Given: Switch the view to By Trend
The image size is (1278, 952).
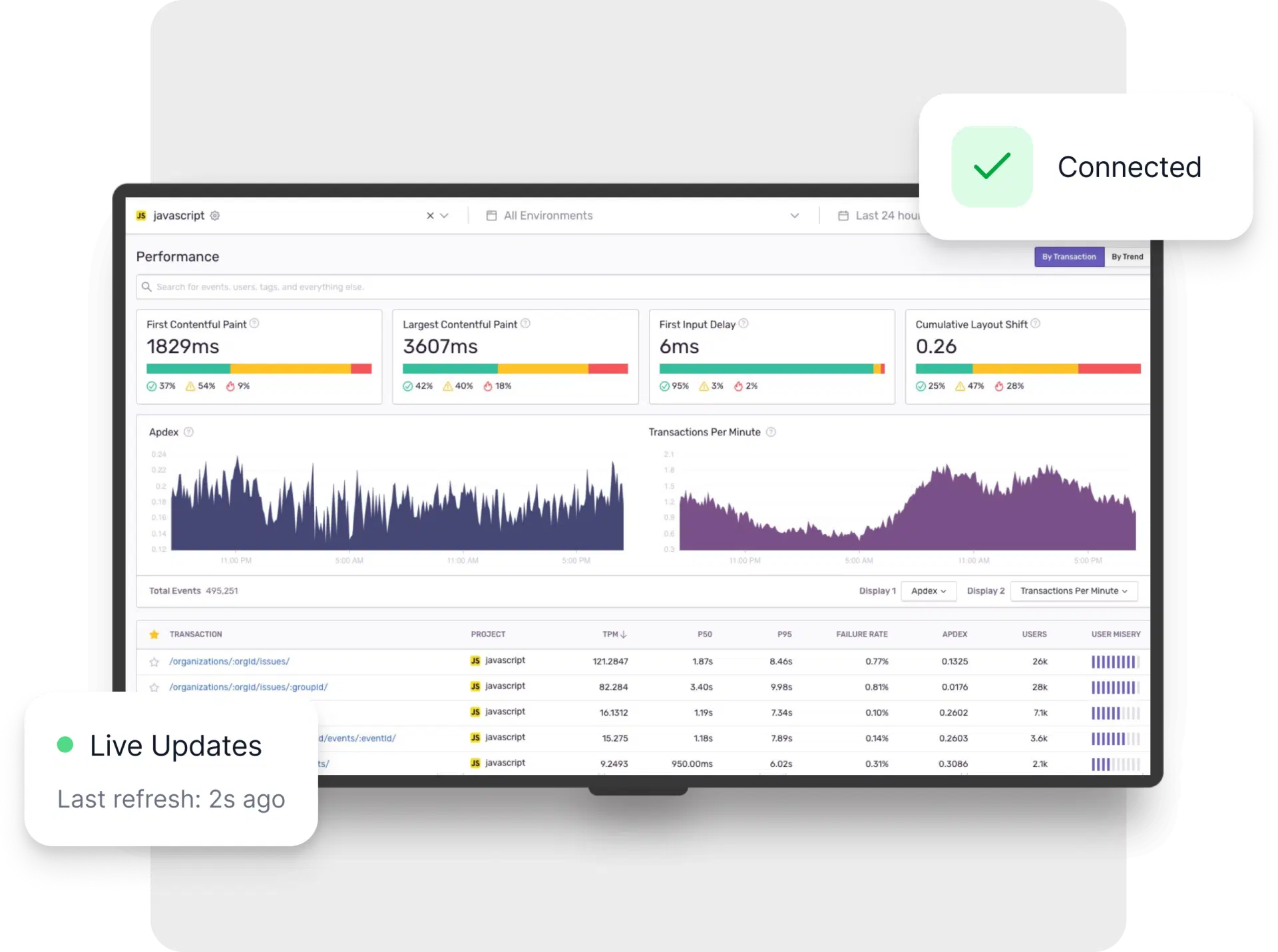Looking at the screenshot, I should (x=1128, y=257).
